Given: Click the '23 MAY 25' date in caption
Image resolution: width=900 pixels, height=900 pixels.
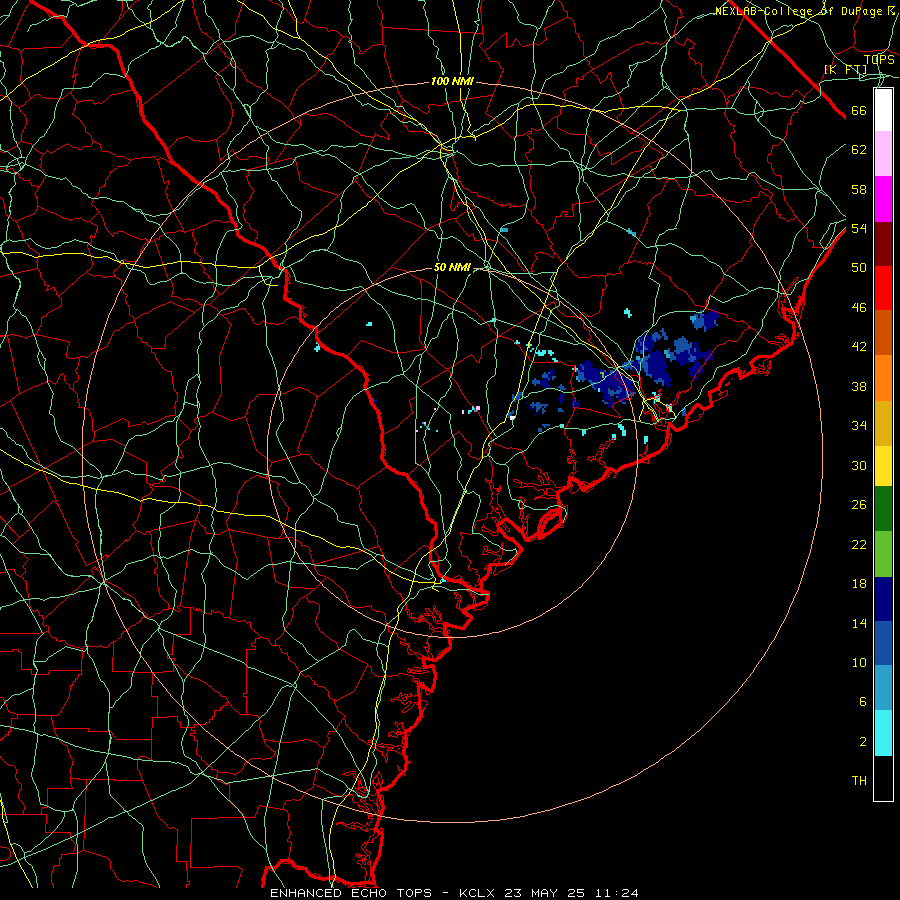Looking at the screenshot, I should click(544, 893).
